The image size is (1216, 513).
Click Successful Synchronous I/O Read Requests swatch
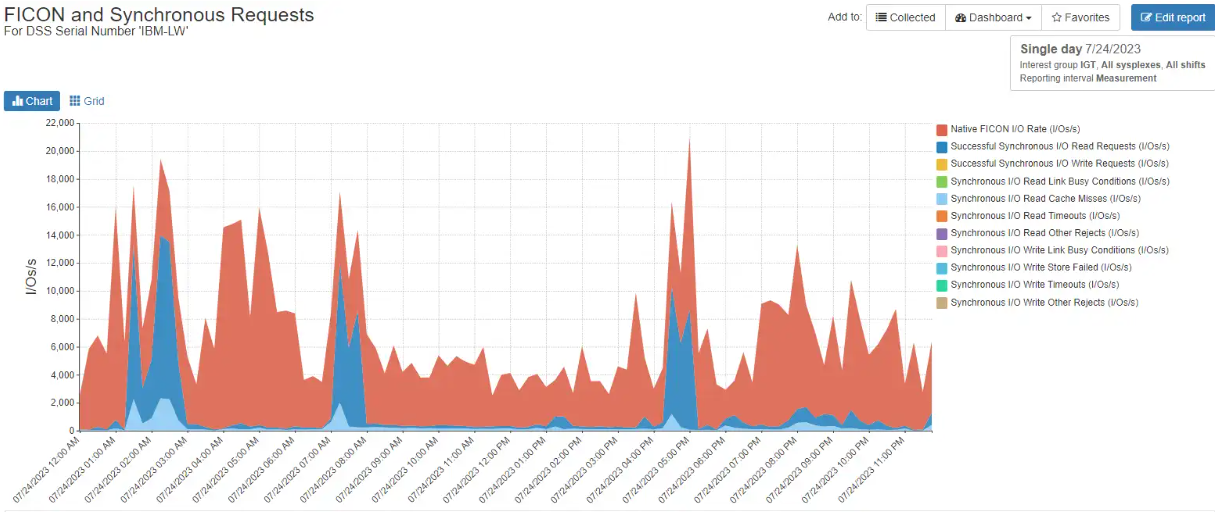click(x=942, y=147)
